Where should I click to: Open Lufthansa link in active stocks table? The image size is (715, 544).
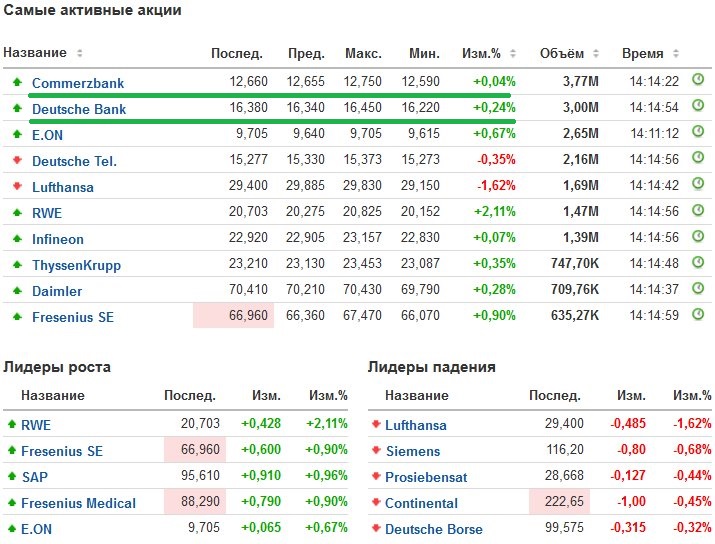click(x=63, y=187)
